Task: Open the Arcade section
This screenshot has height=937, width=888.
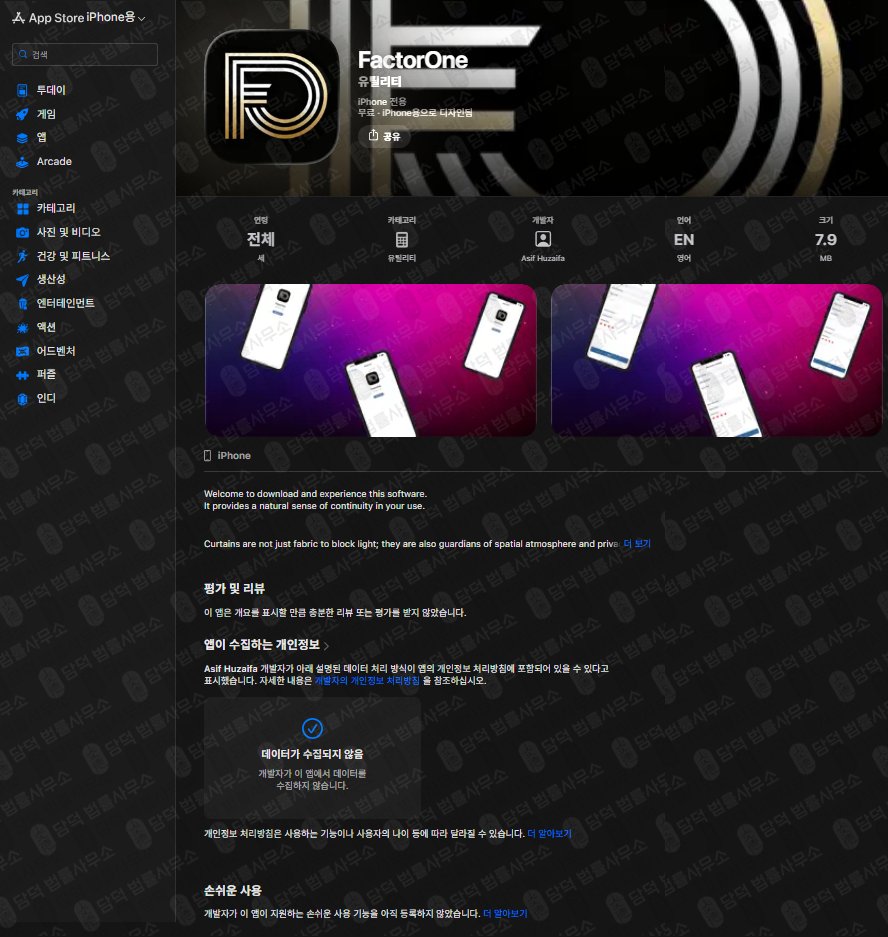Action: (54, 161)
